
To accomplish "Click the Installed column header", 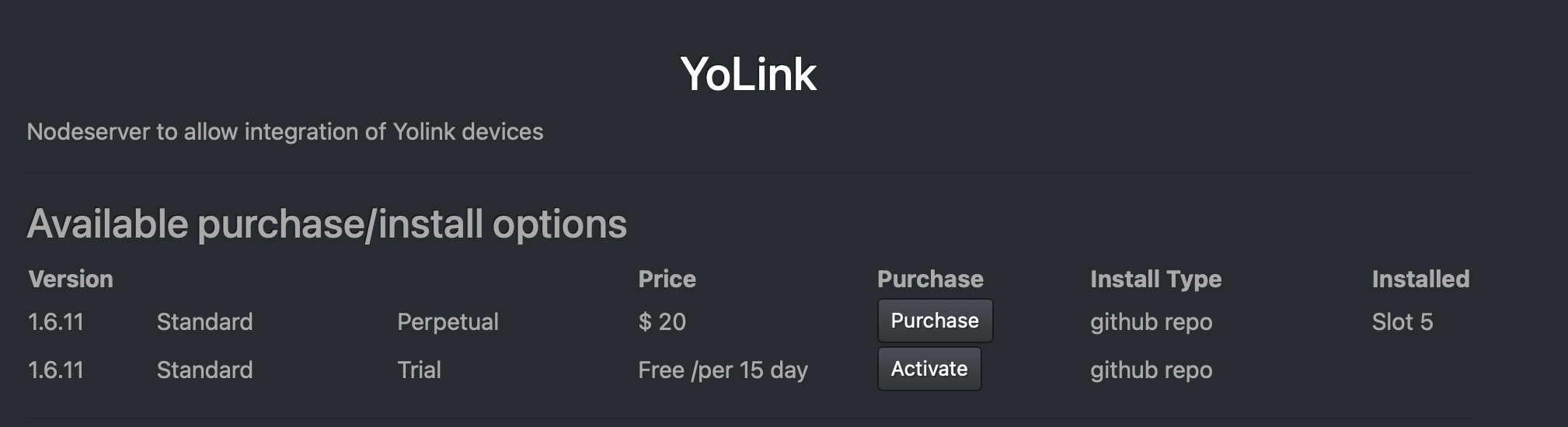I will pyautogui.click(x=1420, y=279).
